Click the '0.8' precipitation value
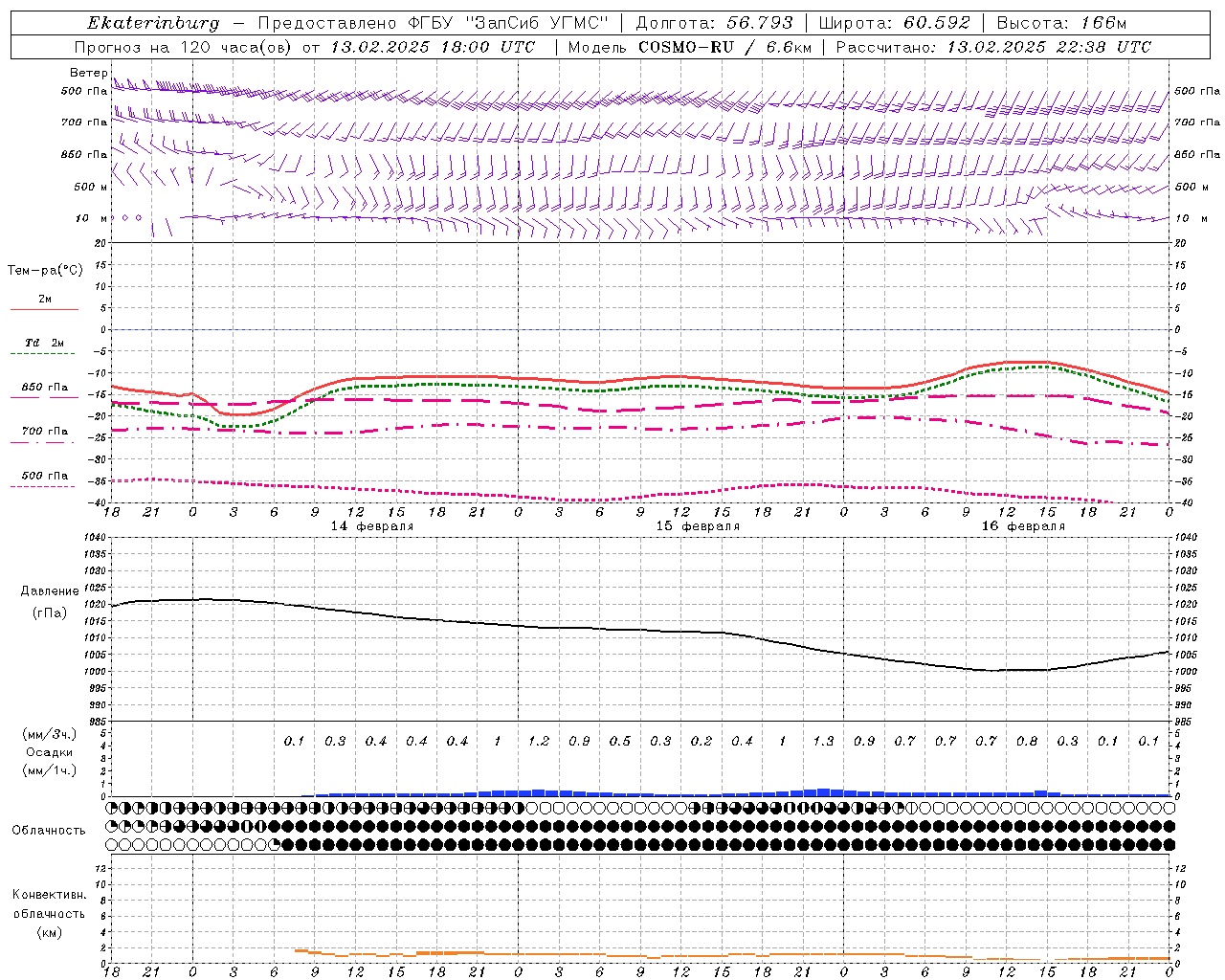The height and width of the screenshot is (980, 1225). 1027,741
